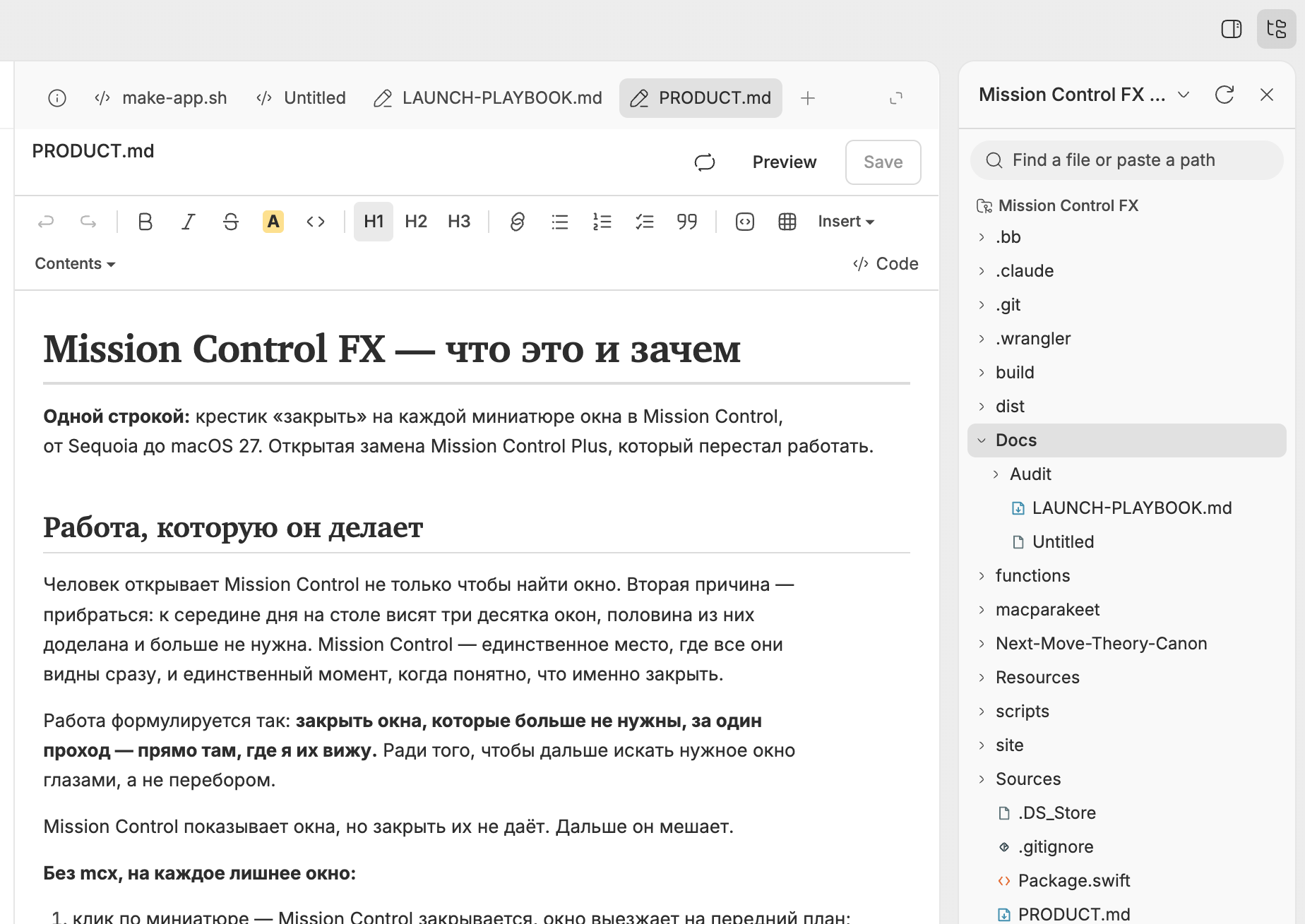
Task: Insert a block quote
Action: pyautogui.click(x=687, y=222)
